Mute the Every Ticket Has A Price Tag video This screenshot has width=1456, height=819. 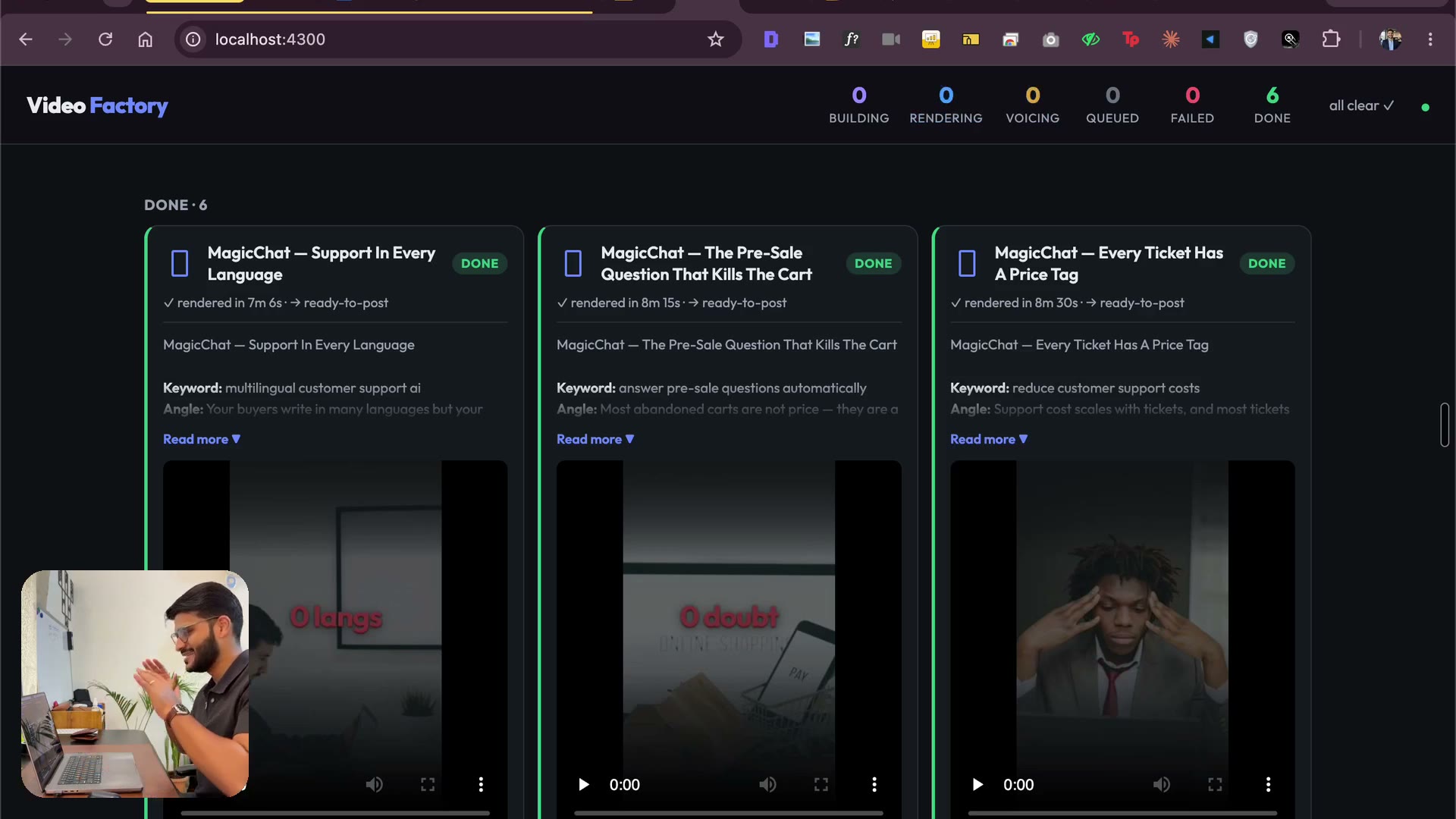(x=1162, y=784)
